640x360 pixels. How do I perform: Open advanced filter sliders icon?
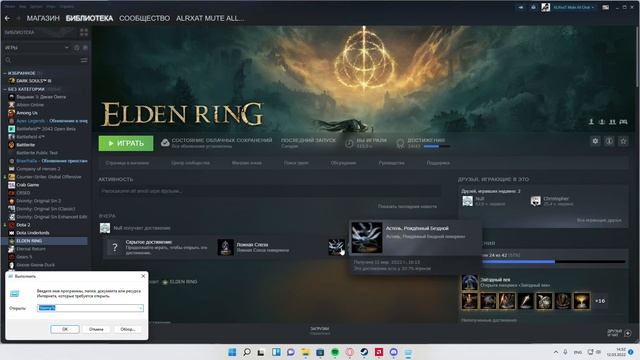tap(84, 60)
